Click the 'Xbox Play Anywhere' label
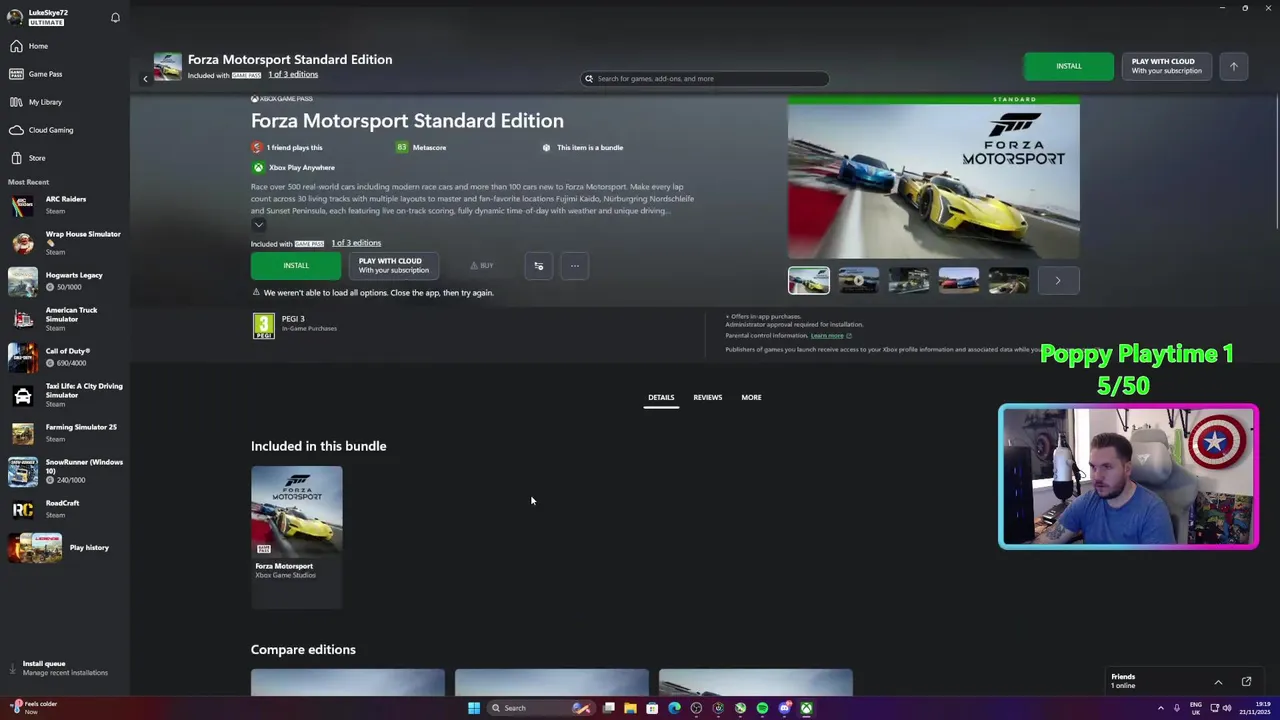This screenshot has height=720, width=1280. [x=301, y=168]
